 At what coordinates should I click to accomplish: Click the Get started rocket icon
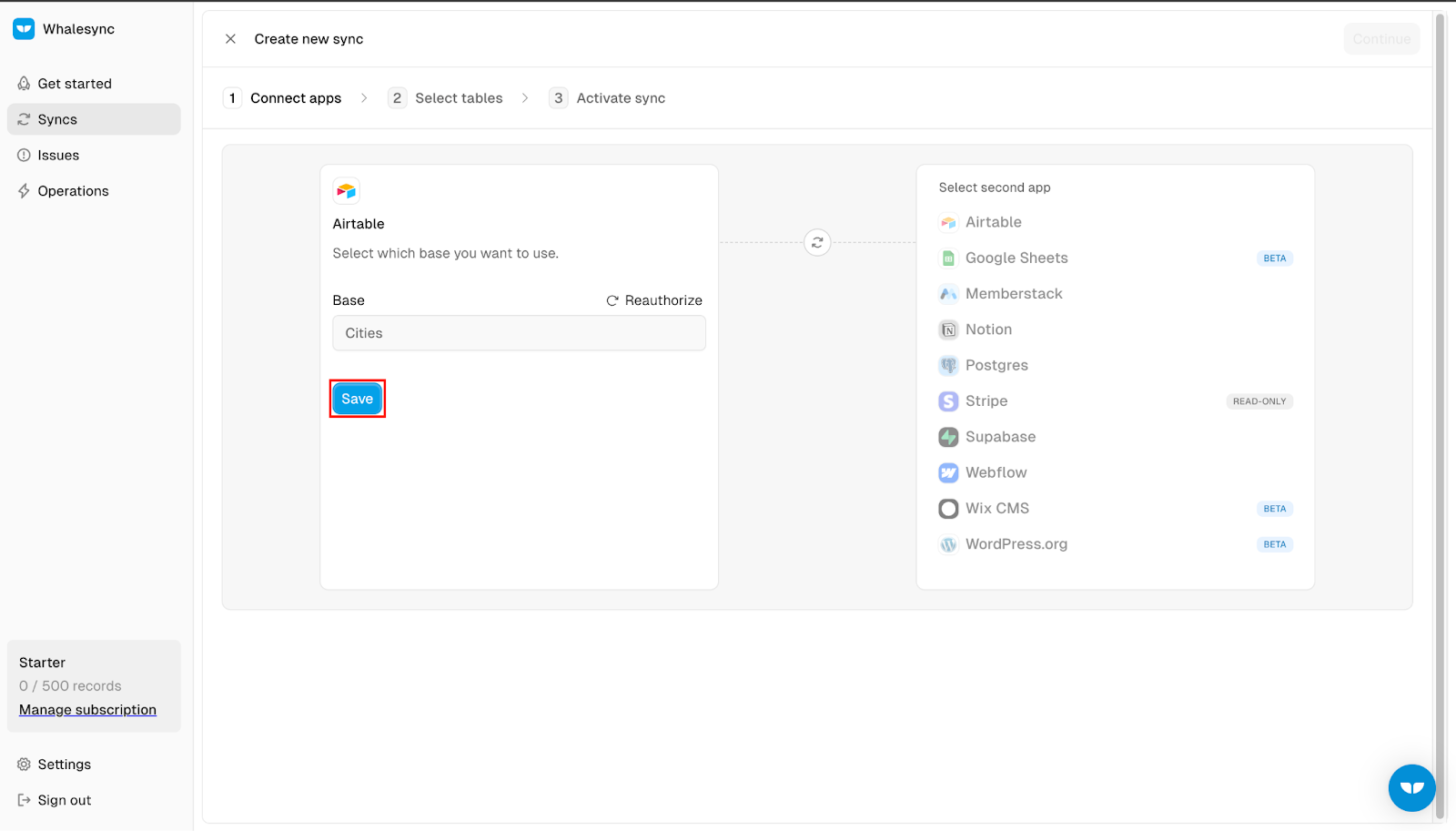[24, 84]
